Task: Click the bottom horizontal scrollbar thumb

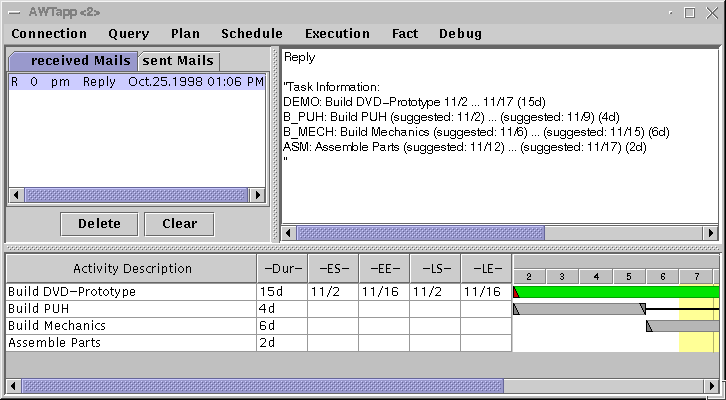Action: tap(260, 385)
